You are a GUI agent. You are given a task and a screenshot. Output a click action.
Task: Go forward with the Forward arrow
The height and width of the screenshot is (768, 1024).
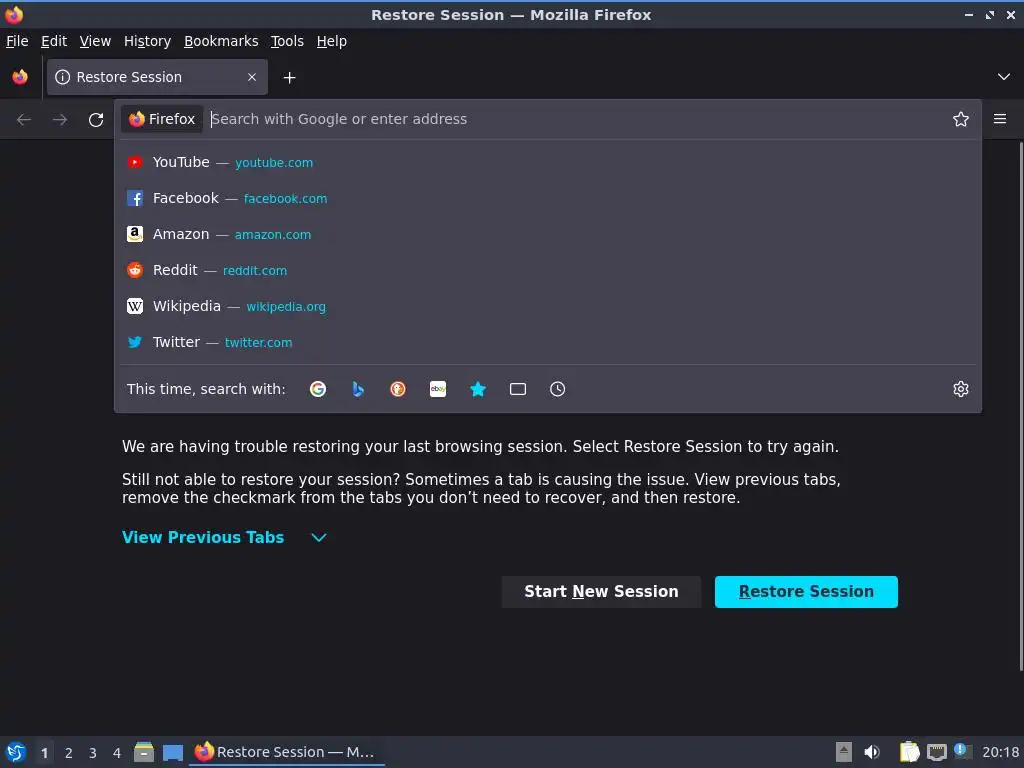tap(60, 120)
